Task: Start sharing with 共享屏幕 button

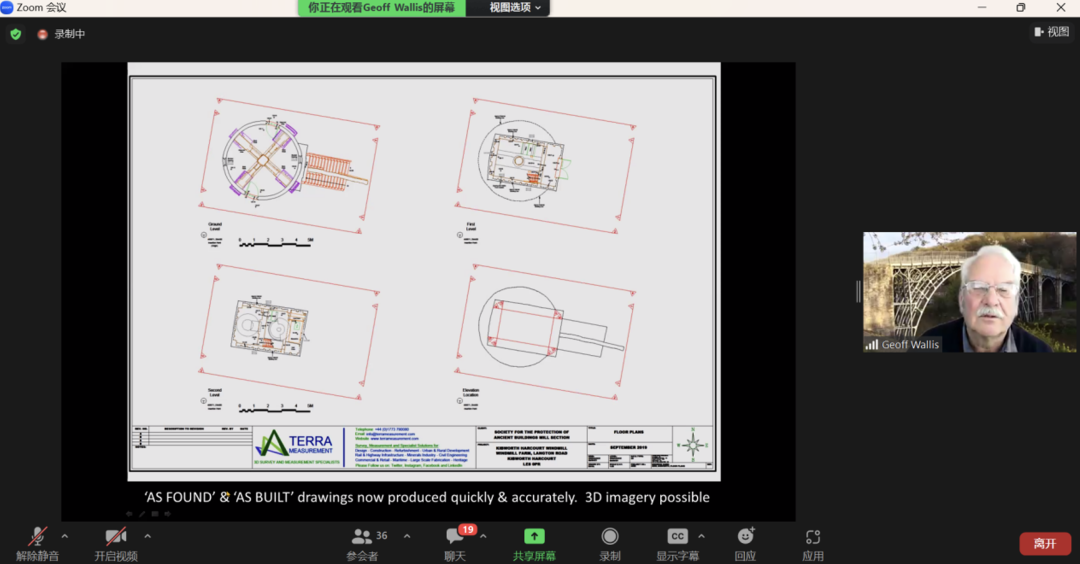Action: [534, 543]
